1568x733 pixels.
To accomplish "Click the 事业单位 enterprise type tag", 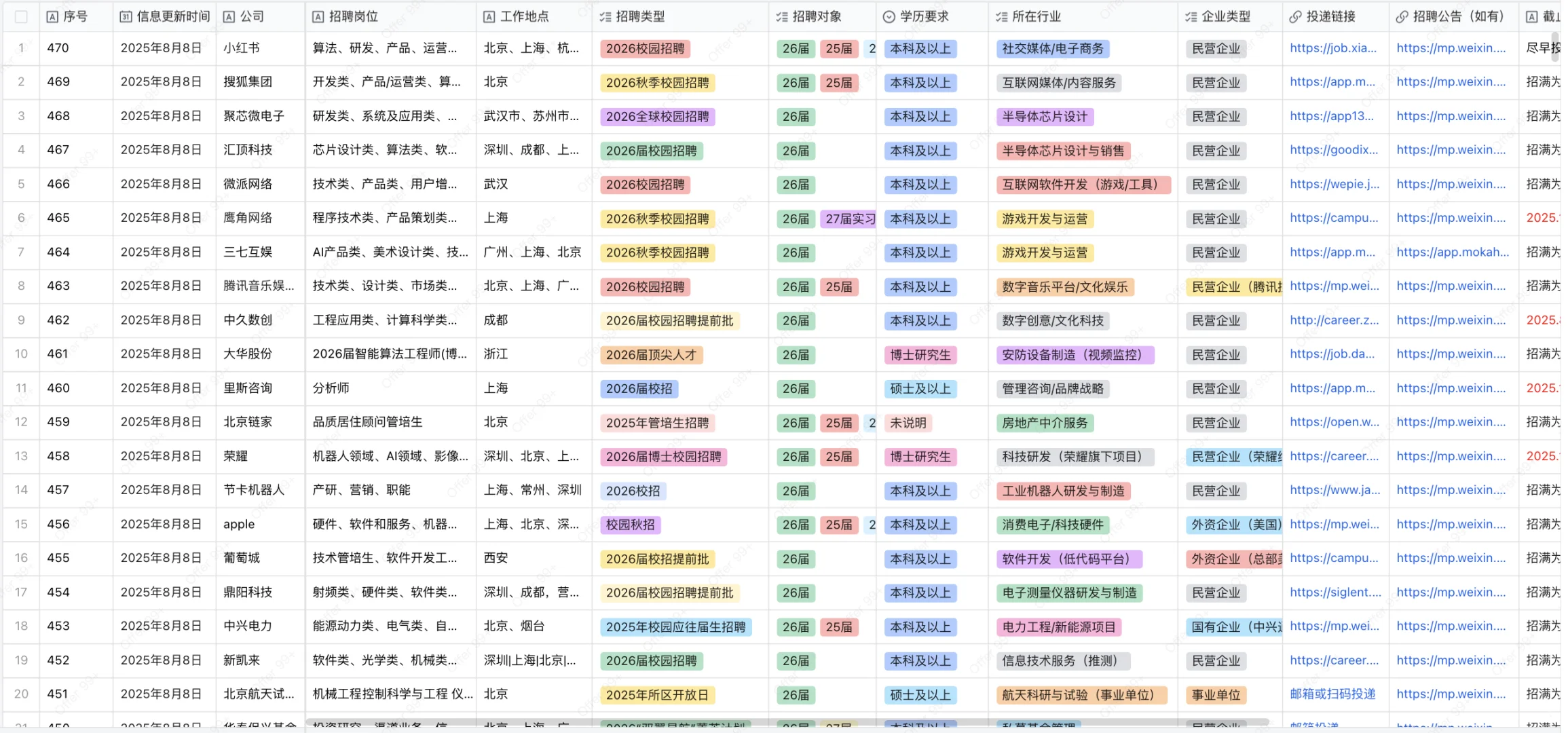I will (1216, 695).
